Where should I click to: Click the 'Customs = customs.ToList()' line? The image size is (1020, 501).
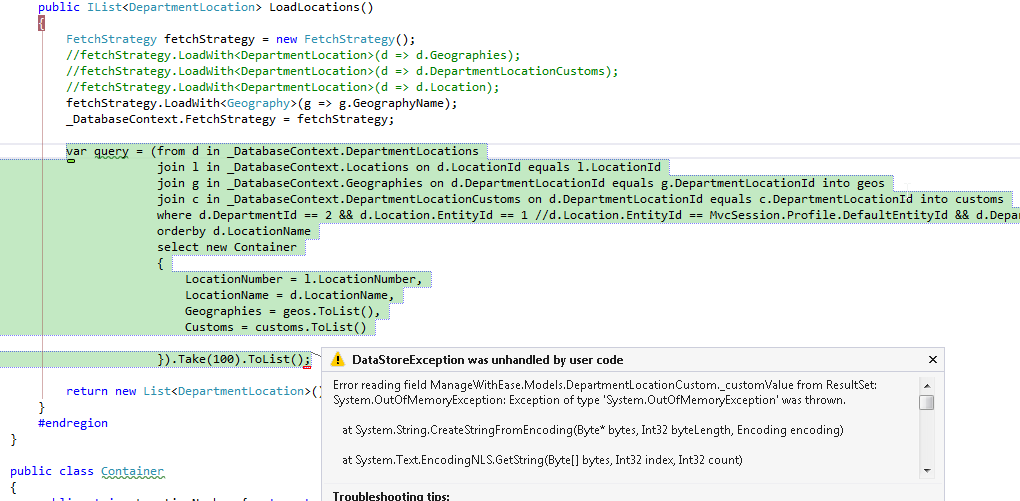pos(276,327)
